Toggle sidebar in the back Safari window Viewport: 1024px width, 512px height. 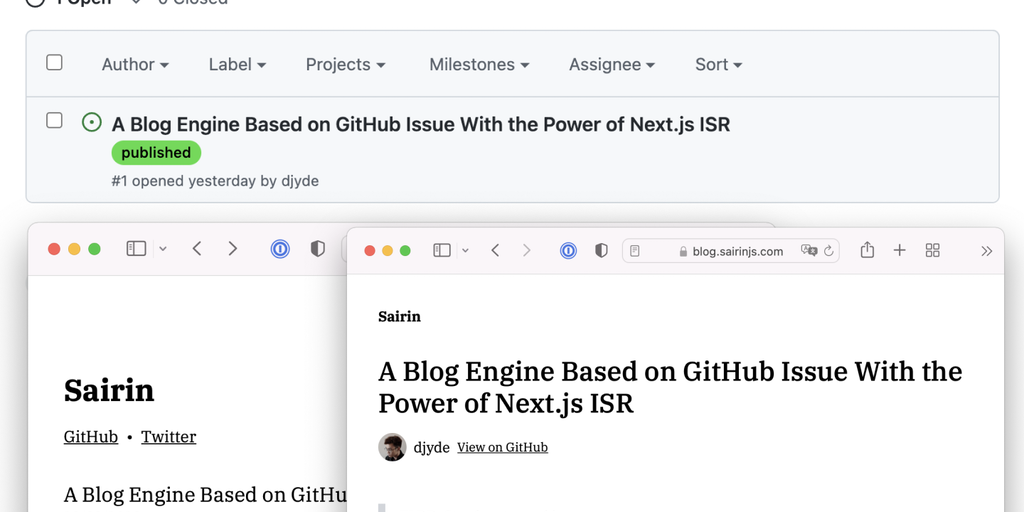[x=136, y=249]
